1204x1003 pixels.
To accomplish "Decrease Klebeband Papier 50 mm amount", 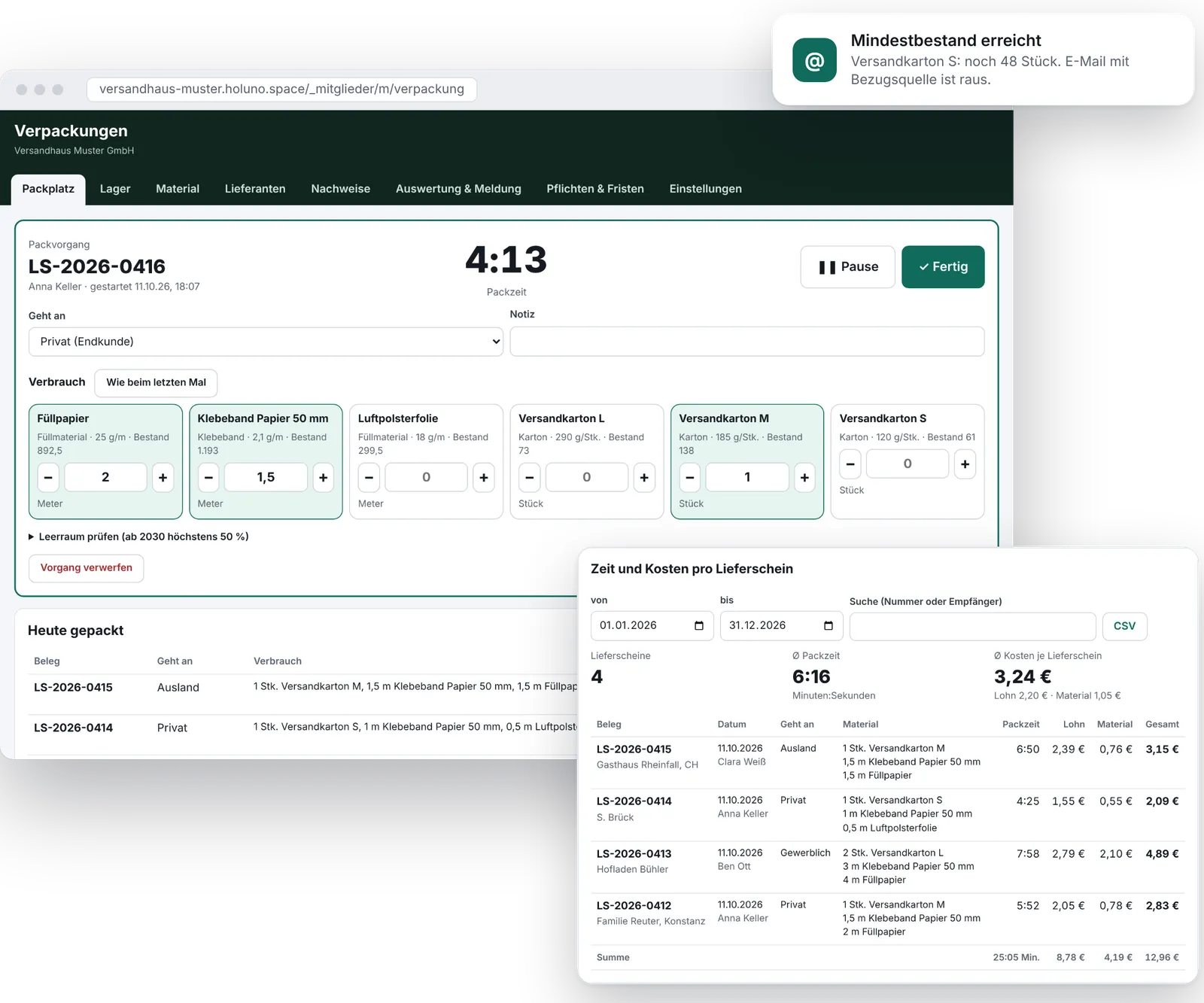I will pyautogui.click(x=208, y=478).
